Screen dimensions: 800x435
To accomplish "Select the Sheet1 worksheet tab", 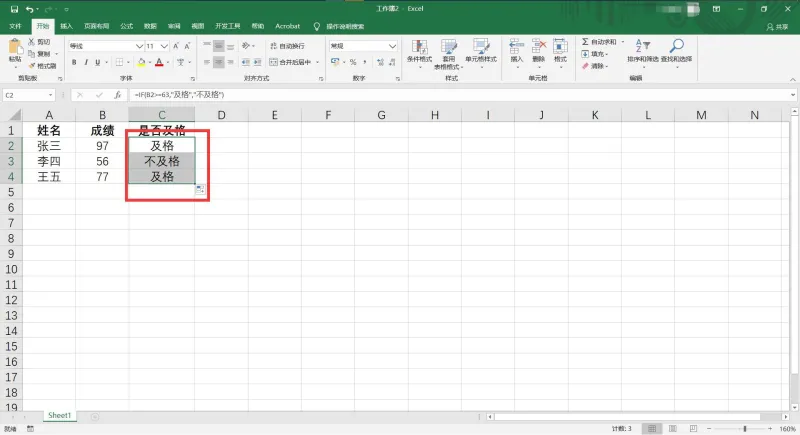I will pos(59,416).
